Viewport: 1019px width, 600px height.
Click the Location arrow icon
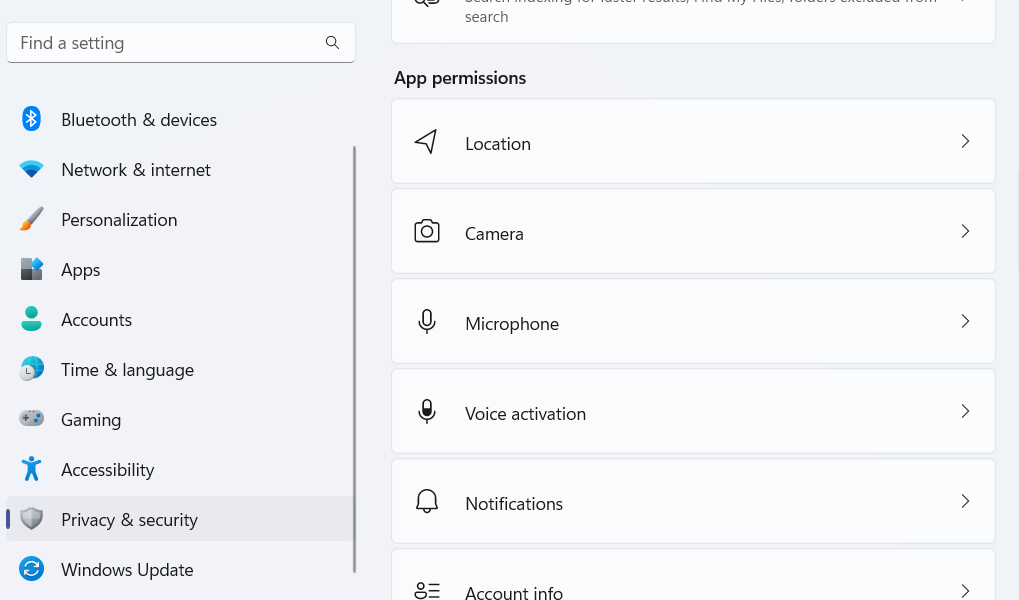(x=426, y=142)
